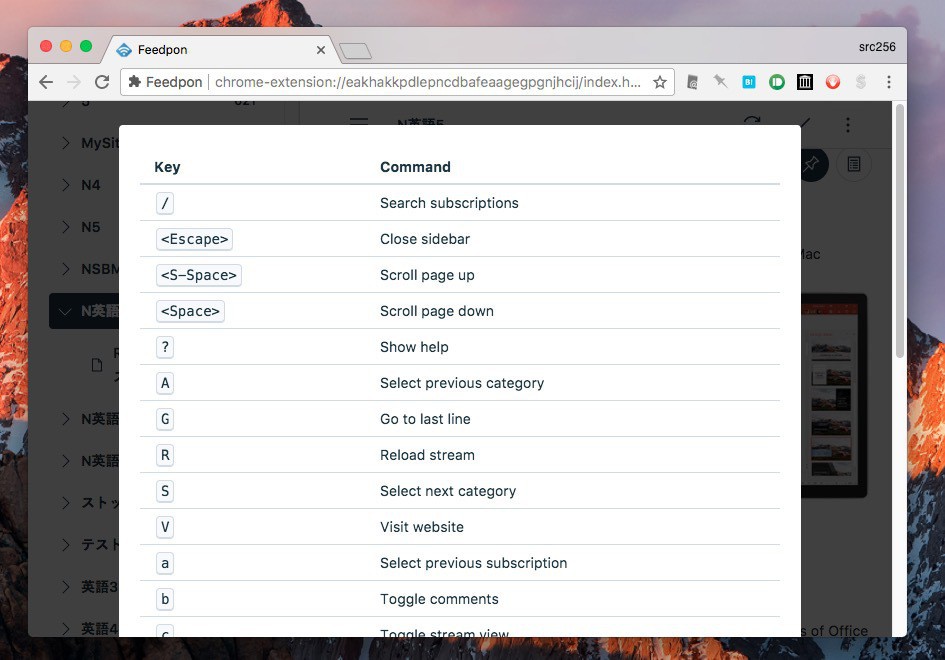Click the src256 profile button

[876, 47]
